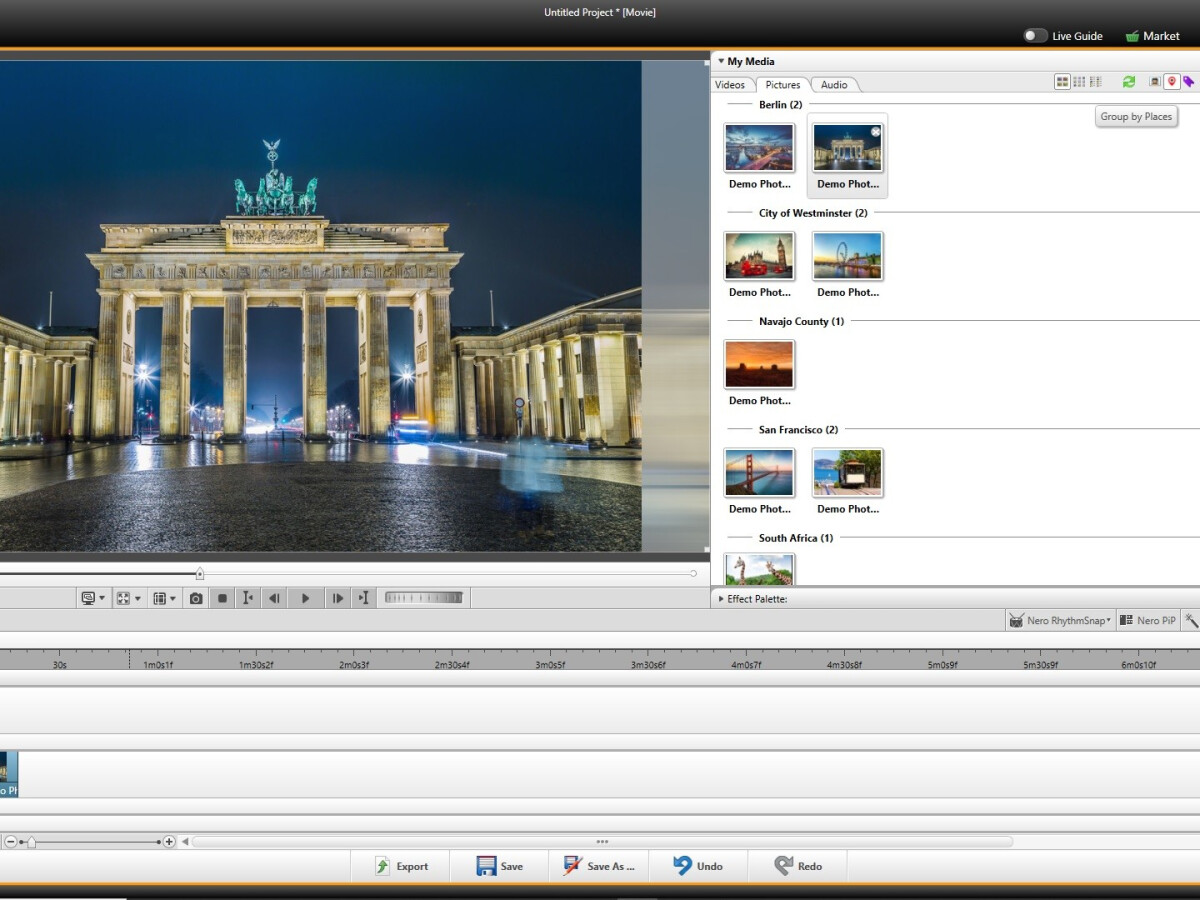
Task: Refresh the media library
Action: (x=1129, y=81)
